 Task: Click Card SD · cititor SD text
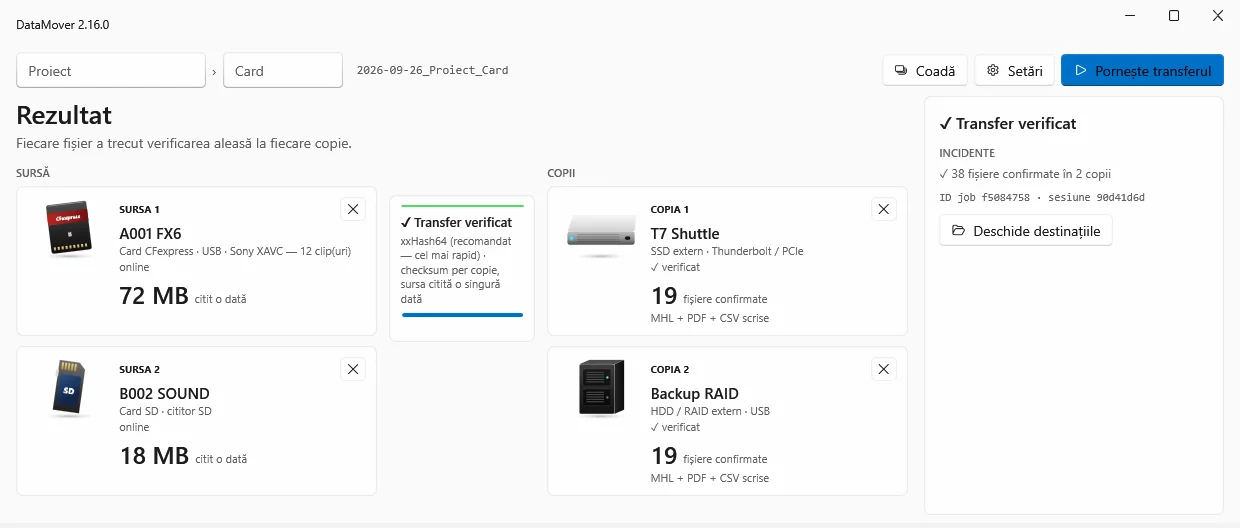(x=165, y=411)
